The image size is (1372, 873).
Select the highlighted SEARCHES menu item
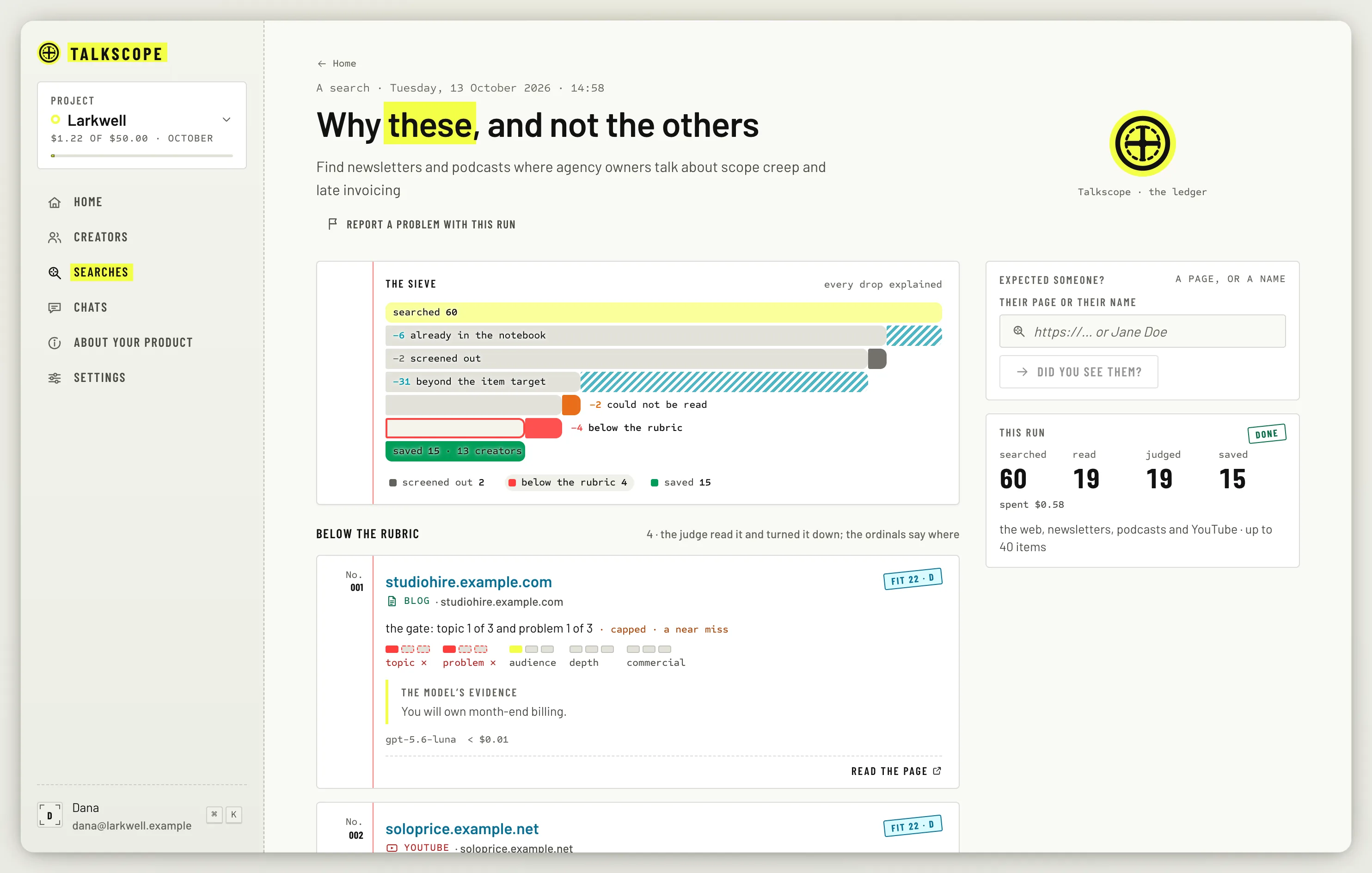101,272
